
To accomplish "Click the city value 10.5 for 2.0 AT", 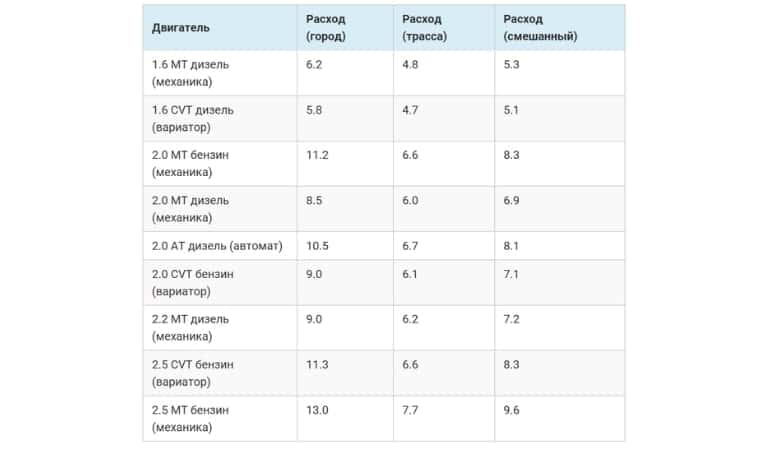I will click(317, 246).
